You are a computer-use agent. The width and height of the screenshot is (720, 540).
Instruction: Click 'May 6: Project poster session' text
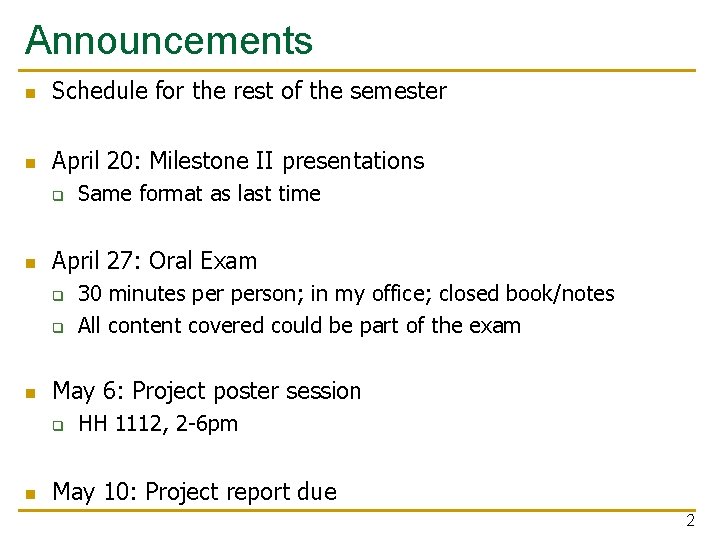pos(206,391)
